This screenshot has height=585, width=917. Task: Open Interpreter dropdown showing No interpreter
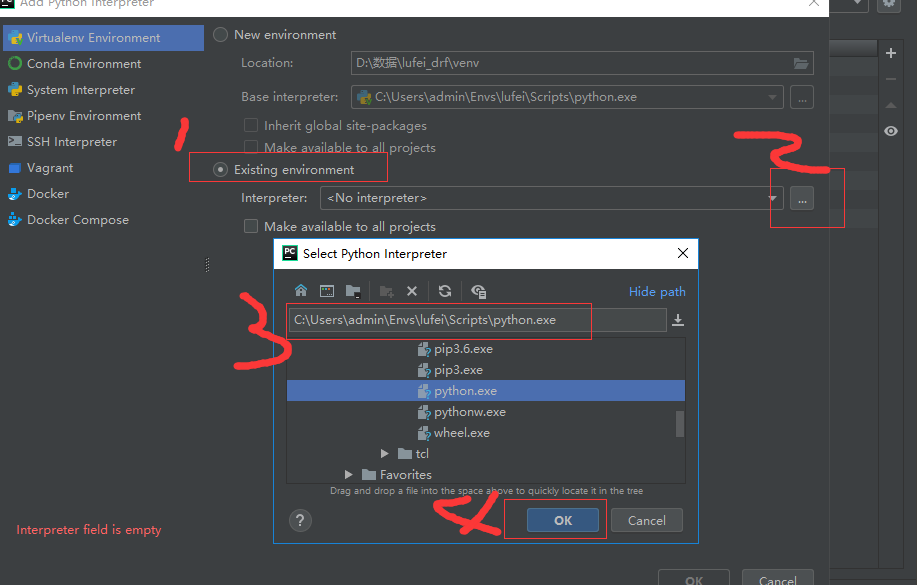[x=773, y=198]
